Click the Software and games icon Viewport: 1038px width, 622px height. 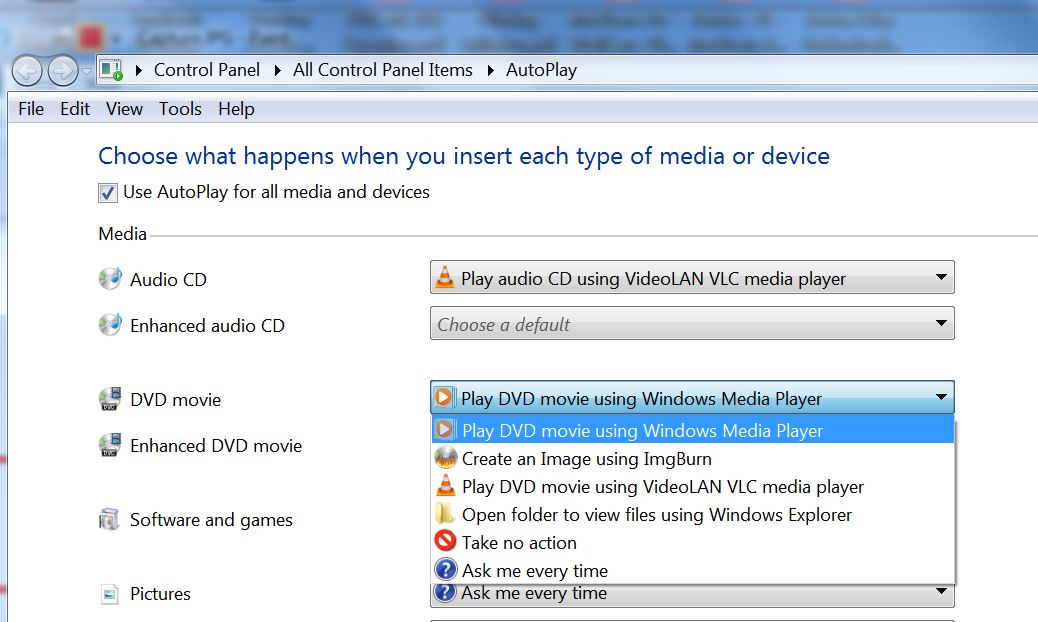(x=109, y=519)
